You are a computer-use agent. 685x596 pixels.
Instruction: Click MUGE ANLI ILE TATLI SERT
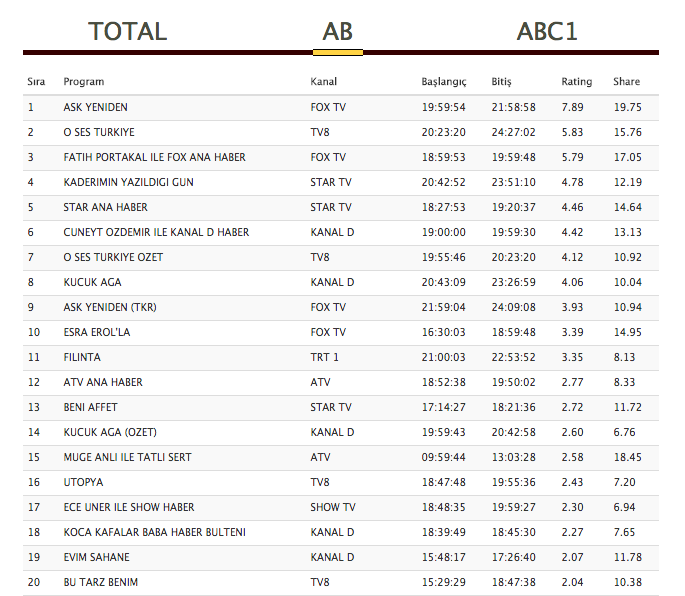[128, 457]
